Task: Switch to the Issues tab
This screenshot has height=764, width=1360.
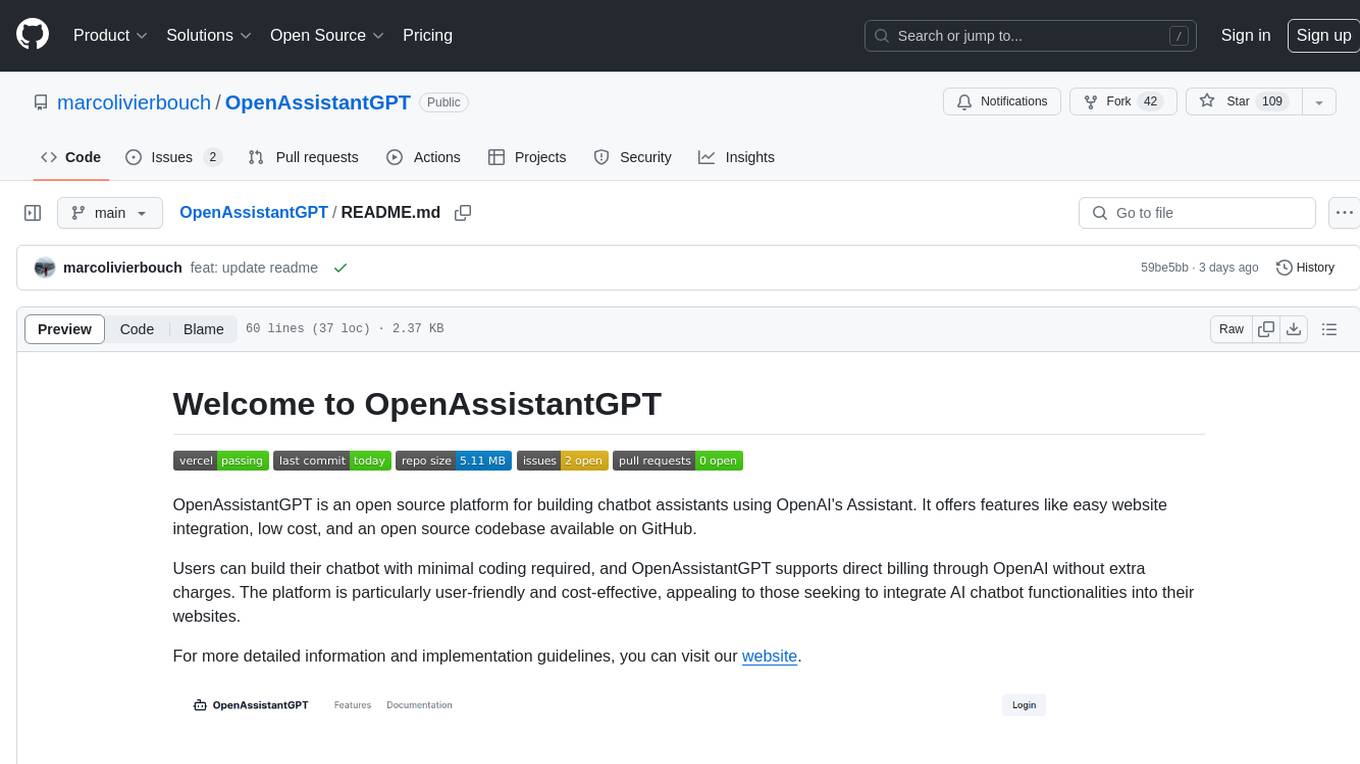Action: (x=173, y=157)
